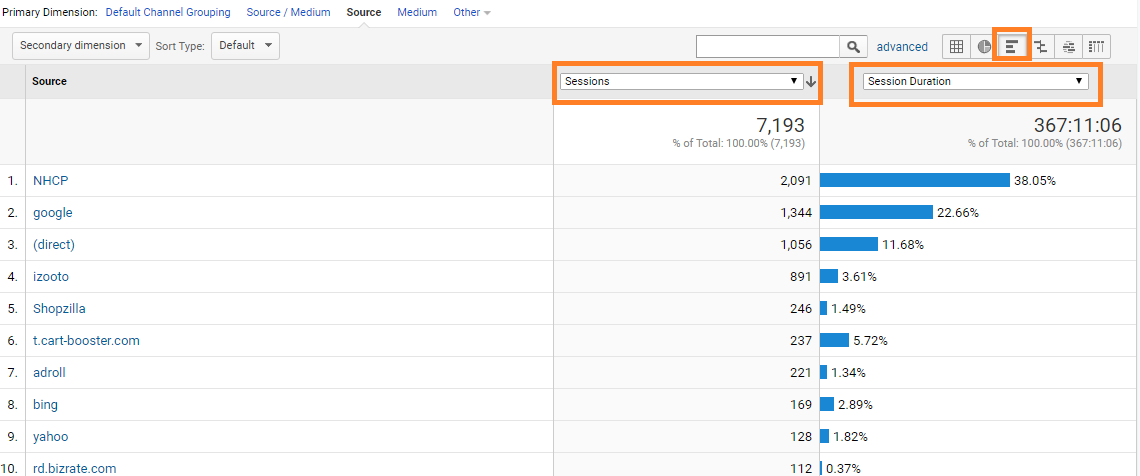Image resolution: width=1140 pixels, height=476 pixels.
Task: Open the NHCP source link
Action: pos(51,181)
